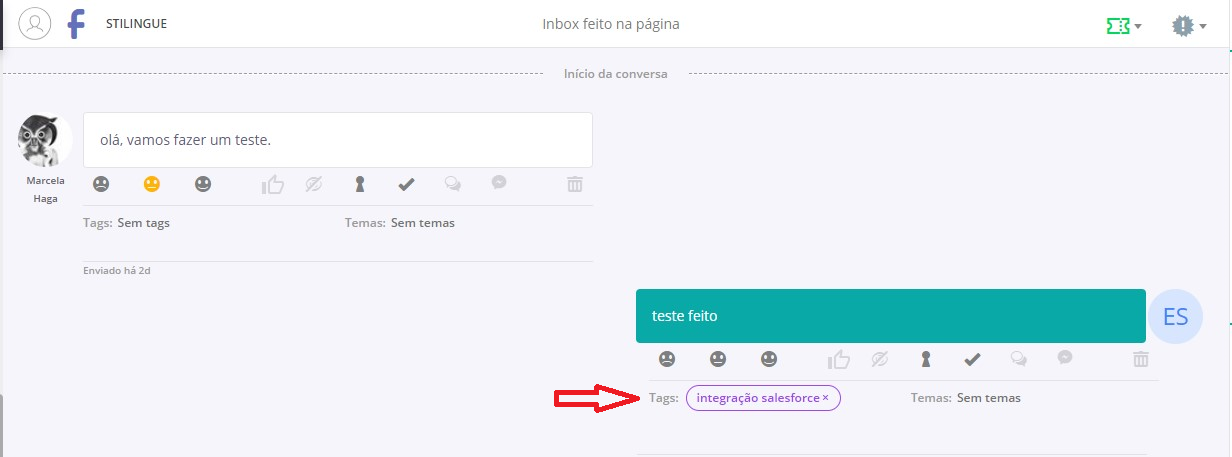Delete the first message with trash icon
The image size is (1232, 457).
(x=575, y=184)
